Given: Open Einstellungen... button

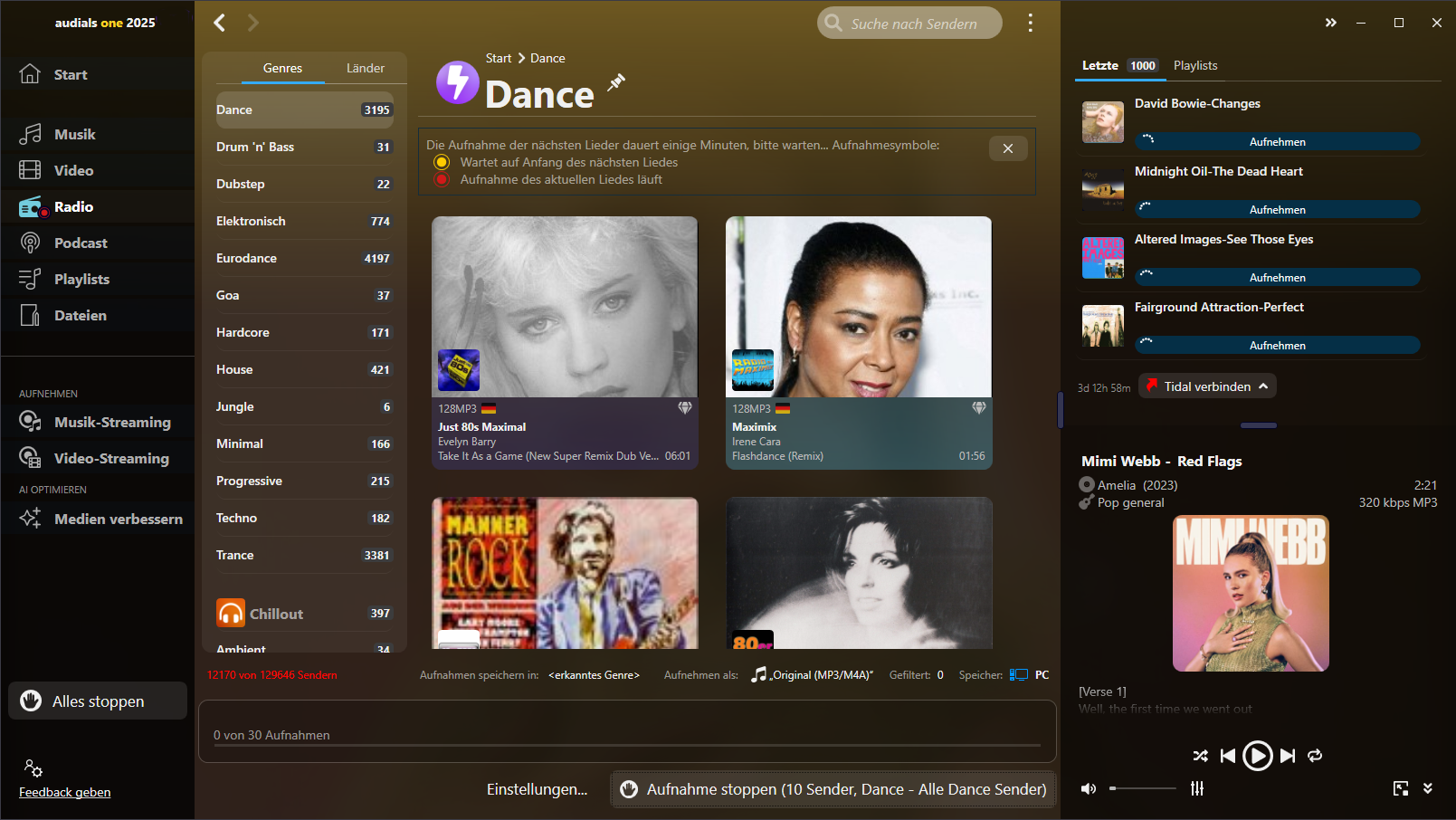Looking at the screenshot, I should pyautogui.click(x=537, y=789).
